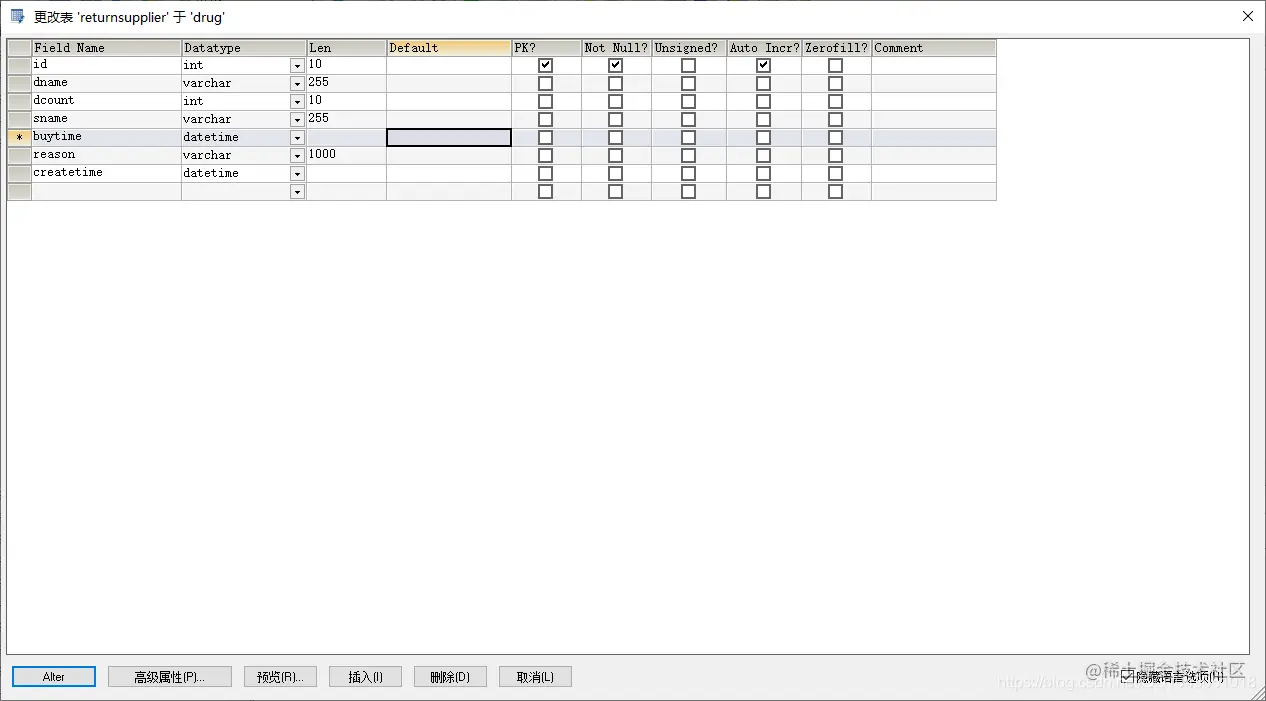Image resolution: width=1266 pixels, height=701 pixels.
Task: Expand datatype dropdown for dcount row
Action: point(297,101)
